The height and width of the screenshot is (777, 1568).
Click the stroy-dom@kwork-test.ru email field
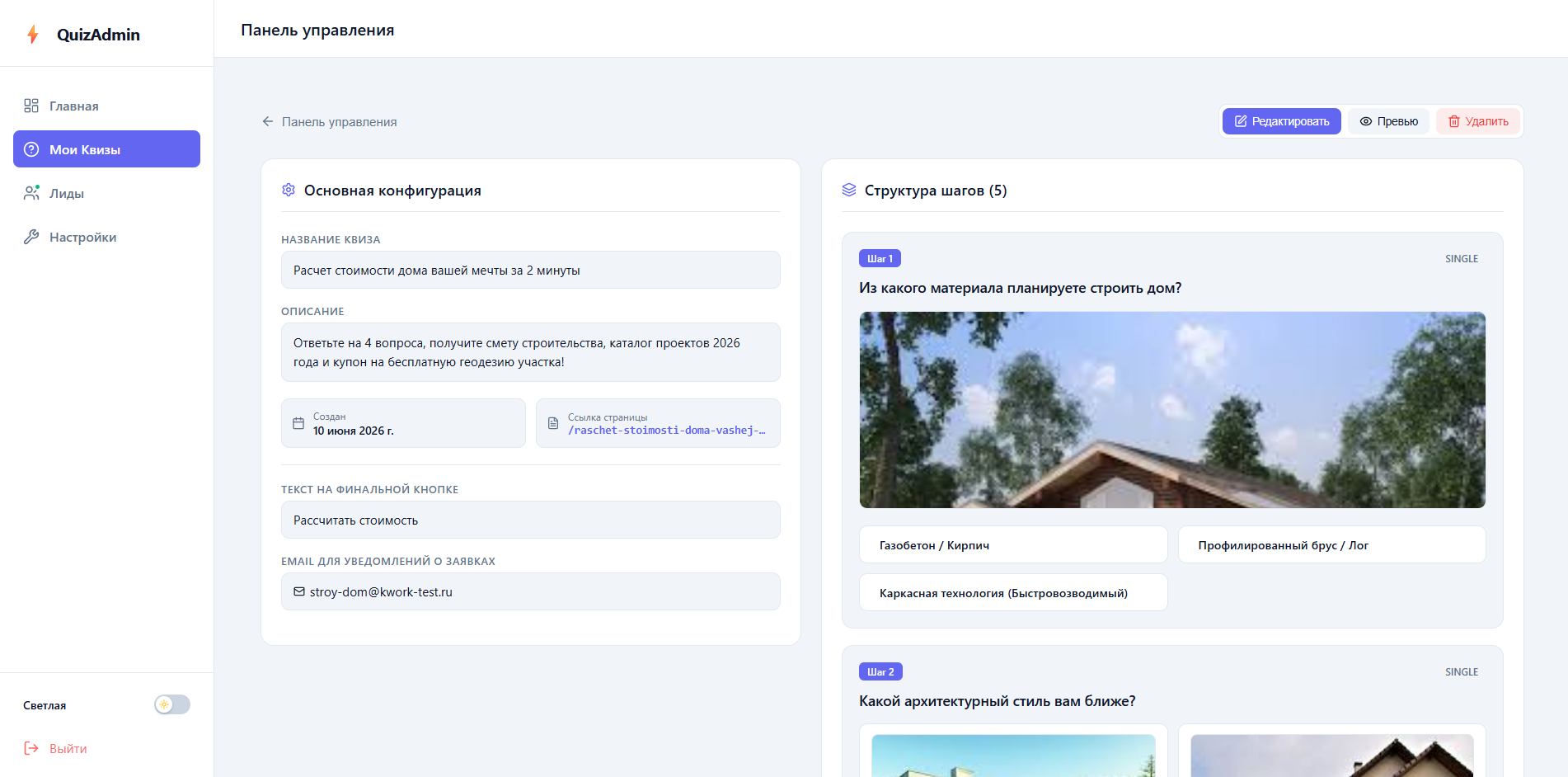531,591
